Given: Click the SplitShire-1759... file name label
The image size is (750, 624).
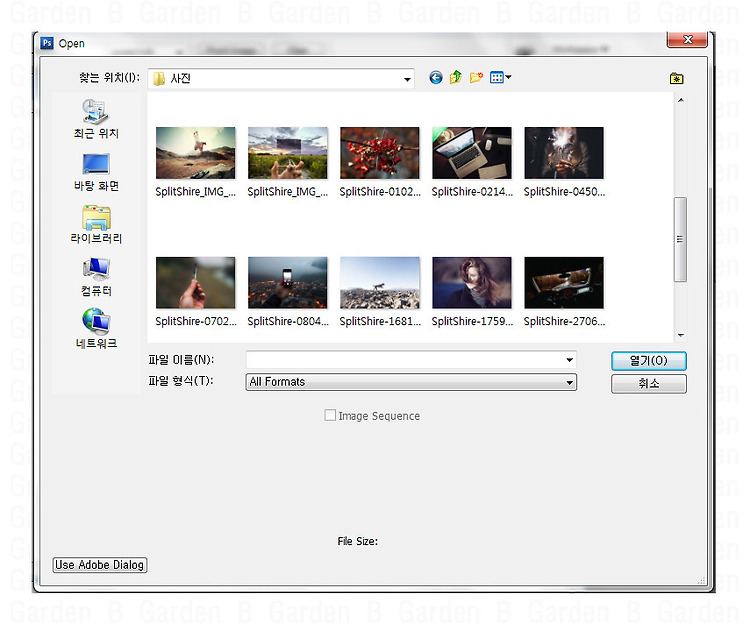Looking at the screenshot, I should [x=472, y=321].
